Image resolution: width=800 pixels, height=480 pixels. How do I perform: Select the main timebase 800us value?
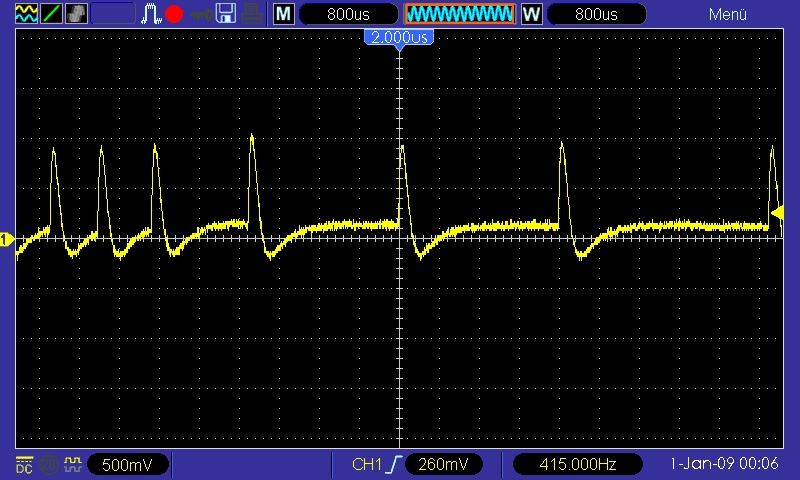pos(348,14)
